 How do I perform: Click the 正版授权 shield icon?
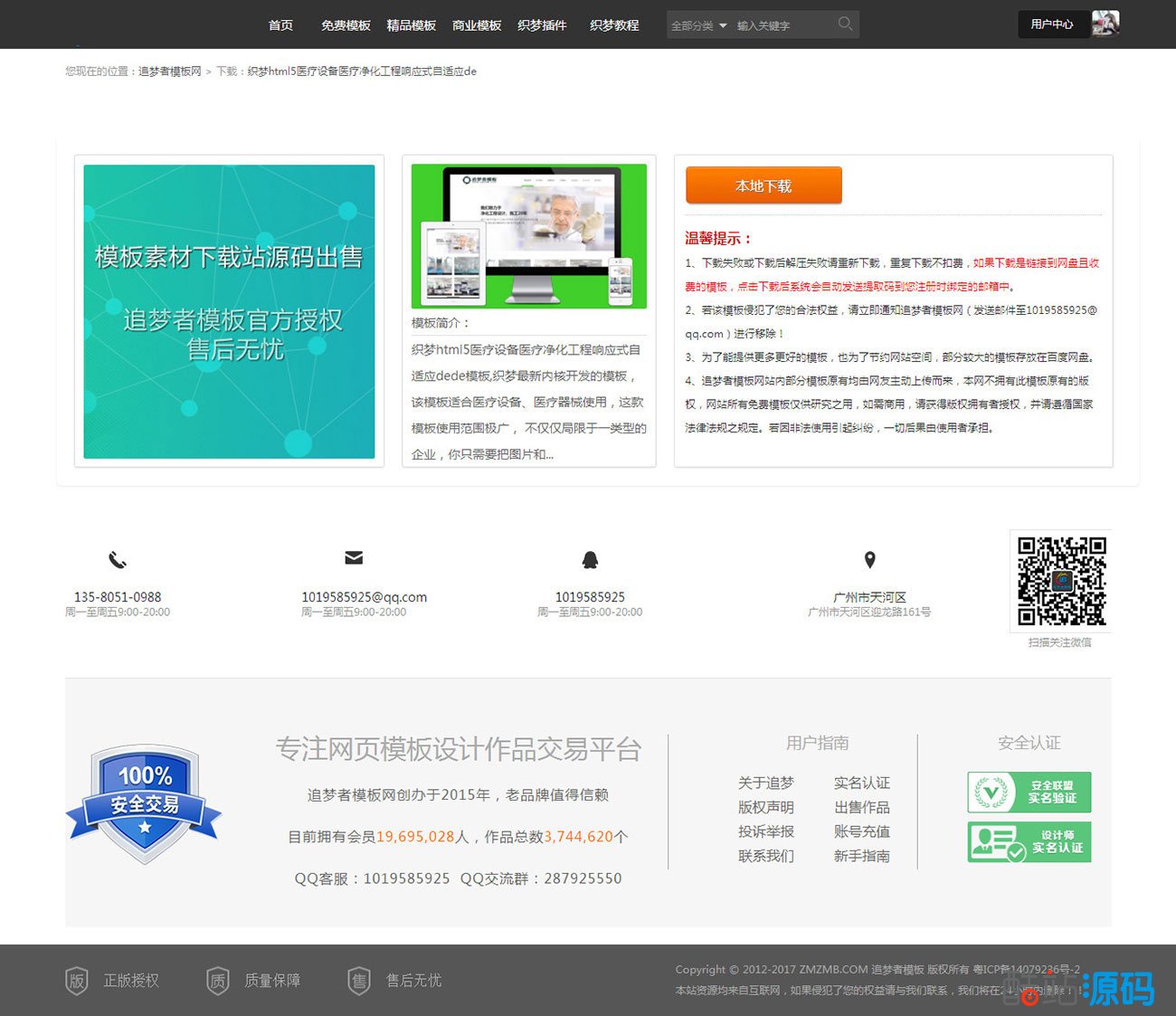tap(77, 981)
